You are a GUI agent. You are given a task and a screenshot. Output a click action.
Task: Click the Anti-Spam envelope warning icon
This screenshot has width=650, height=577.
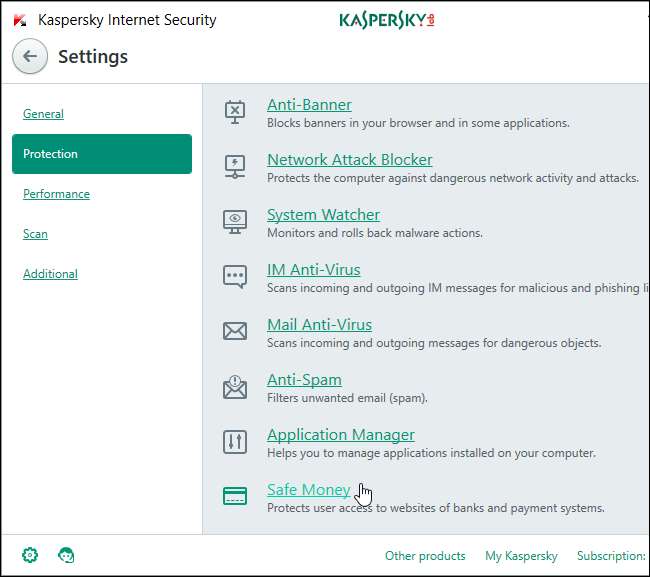point(235,387)
